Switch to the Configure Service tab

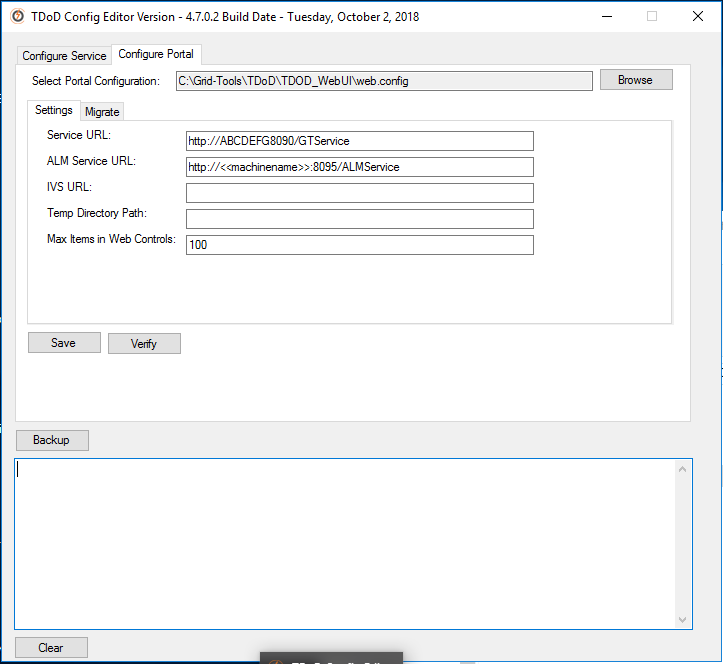point(64,56)
